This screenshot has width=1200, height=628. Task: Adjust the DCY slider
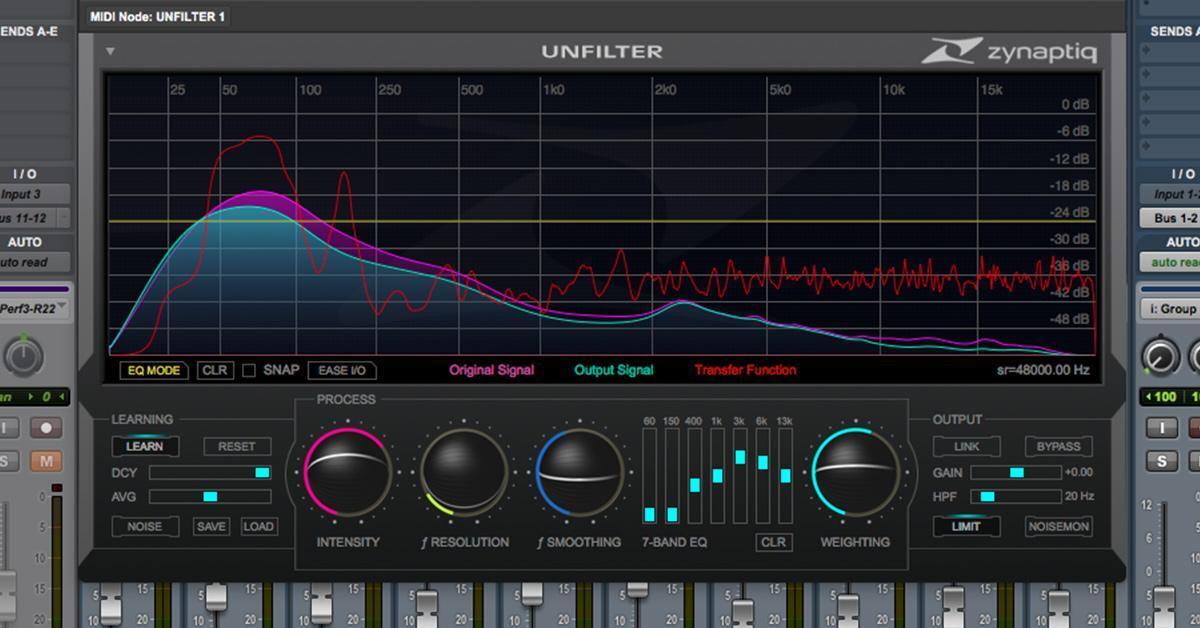[x=210, y=472]
